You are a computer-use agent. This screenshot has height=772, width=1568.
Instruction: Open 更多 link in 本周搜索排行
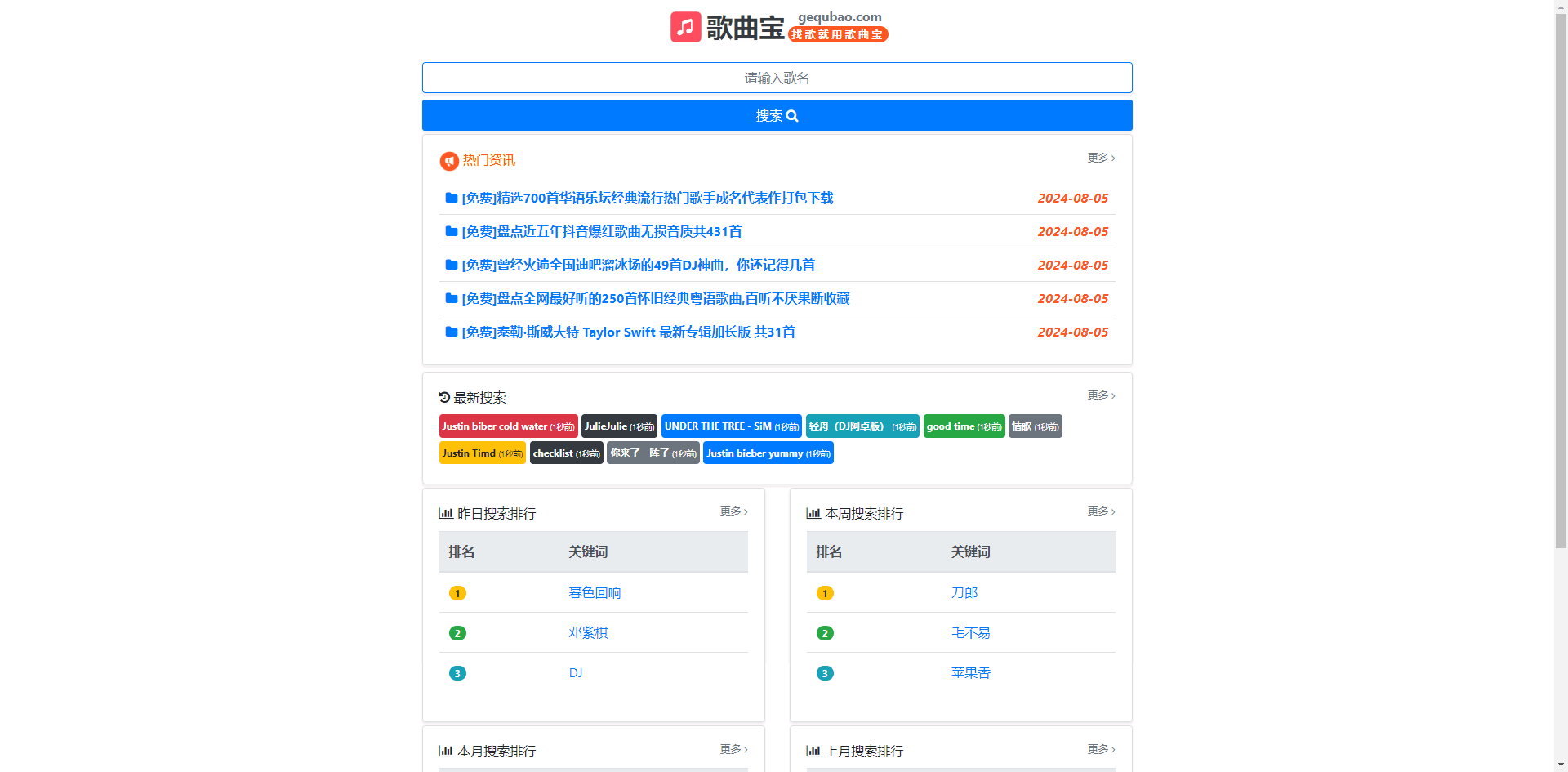(1101, 511)
